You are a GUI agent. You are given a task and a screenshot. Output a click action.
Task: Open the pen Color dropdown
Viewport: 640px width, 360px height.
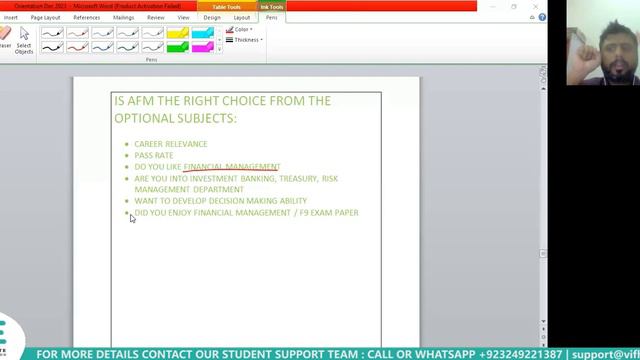(239, 29)
